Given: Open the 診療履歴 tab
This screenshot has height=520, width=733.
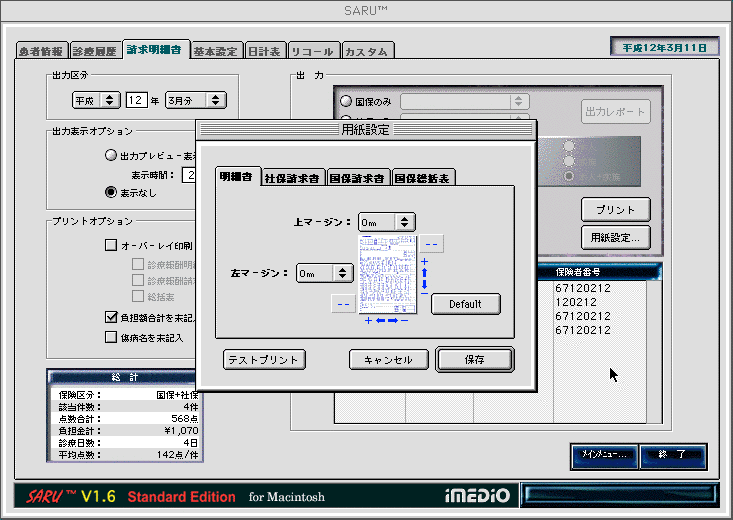Looking at the screenshot, I should click(x=94, y=51).
